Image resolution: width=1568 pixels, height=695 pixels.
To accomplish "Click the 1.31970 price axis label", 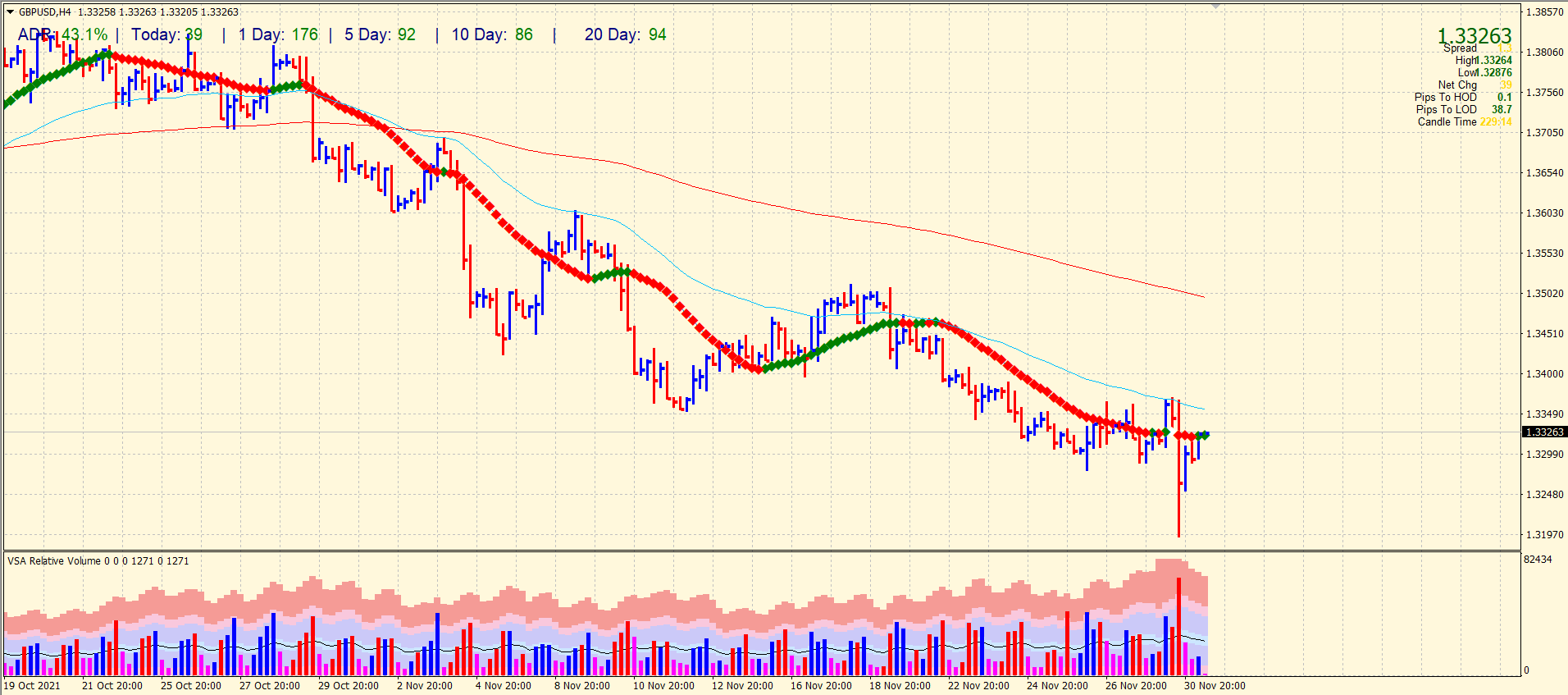I will click(1544, 535).
